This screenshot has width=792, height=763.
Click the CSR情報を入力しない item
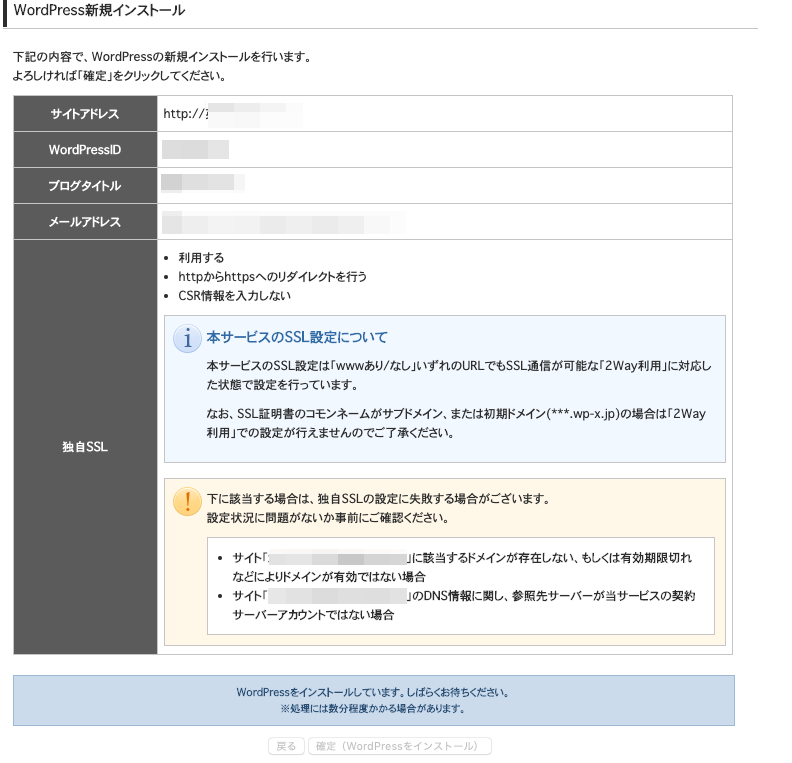(x=234, y=295)
